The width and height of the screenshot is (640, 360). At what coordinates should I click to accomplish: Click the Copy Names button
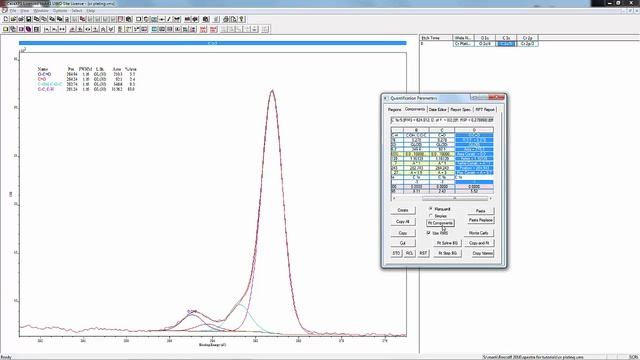[482, 253]
